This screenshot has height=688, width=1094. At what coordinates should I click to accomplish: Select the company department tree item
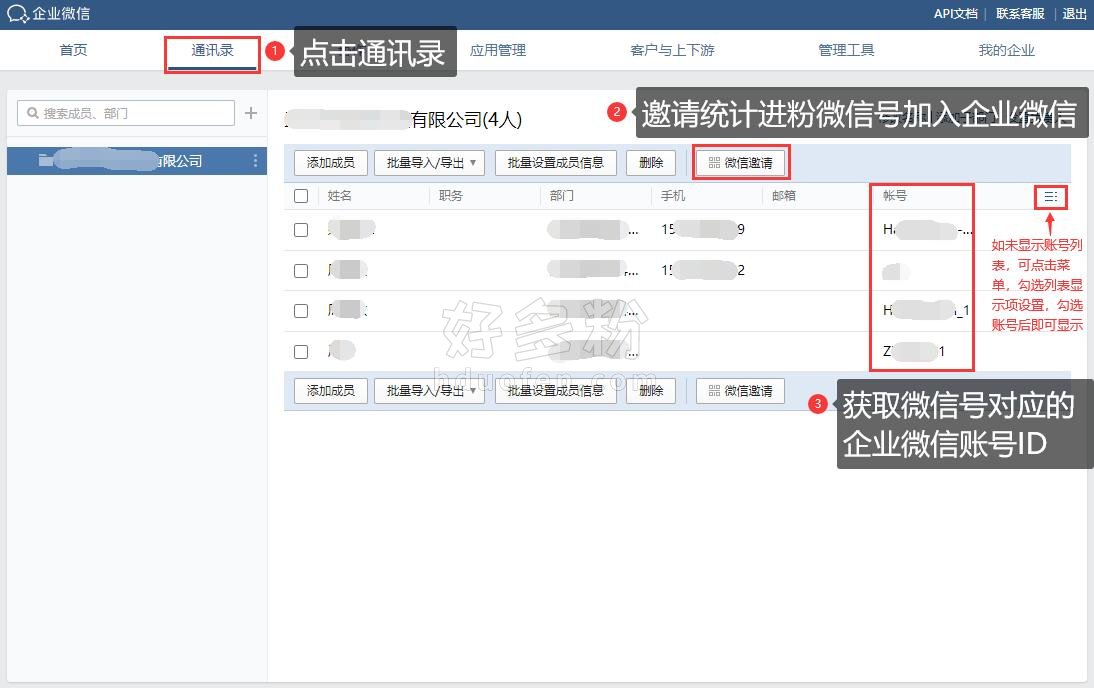tap(137, 161)
